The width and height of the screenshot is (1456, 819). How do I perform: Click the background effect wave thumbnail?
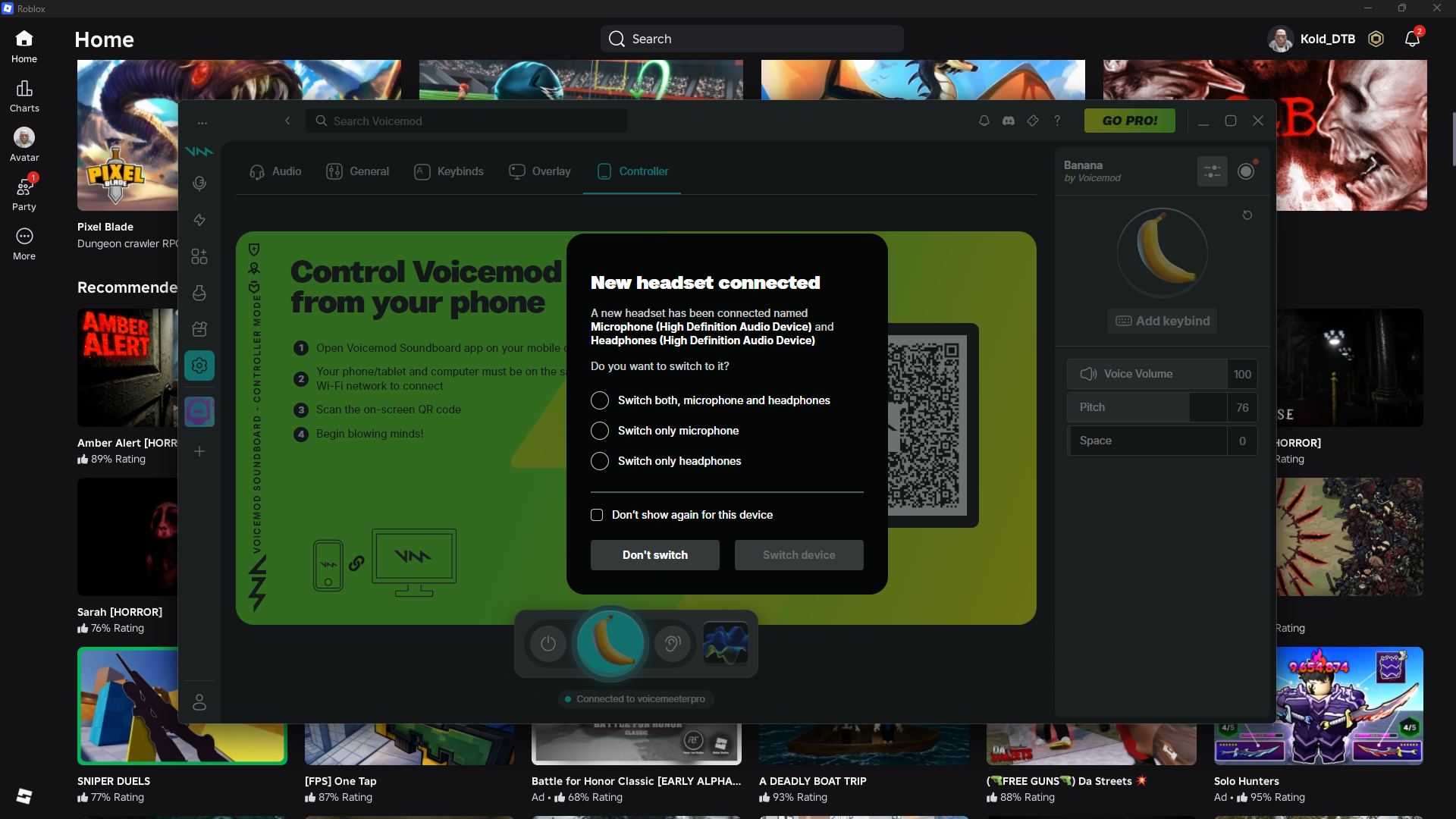click(726, 643)
